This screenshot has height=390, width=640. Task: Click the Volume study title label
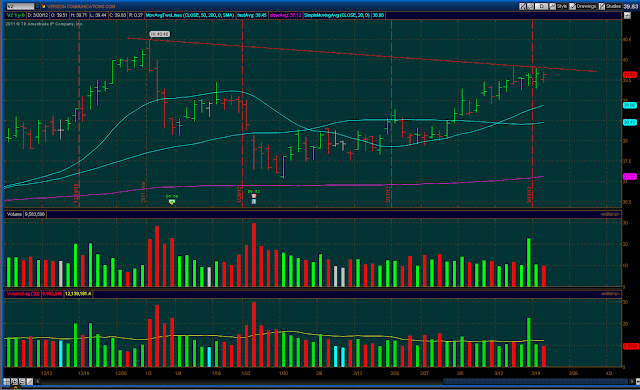[x=14, y=214]
